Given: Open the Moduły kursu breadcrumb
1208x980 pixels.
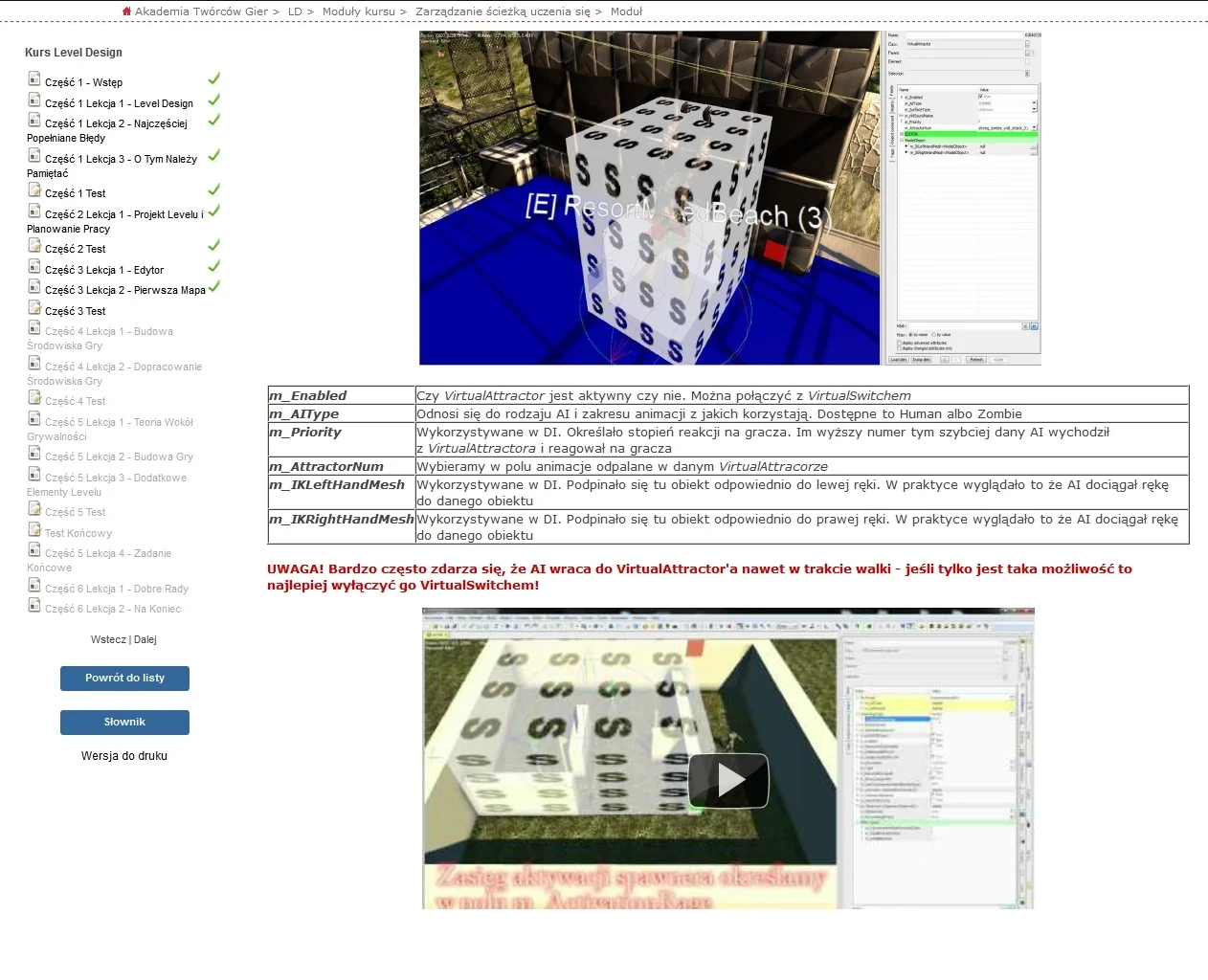Looking at the screenshot, I should click(x=358, y=11).
